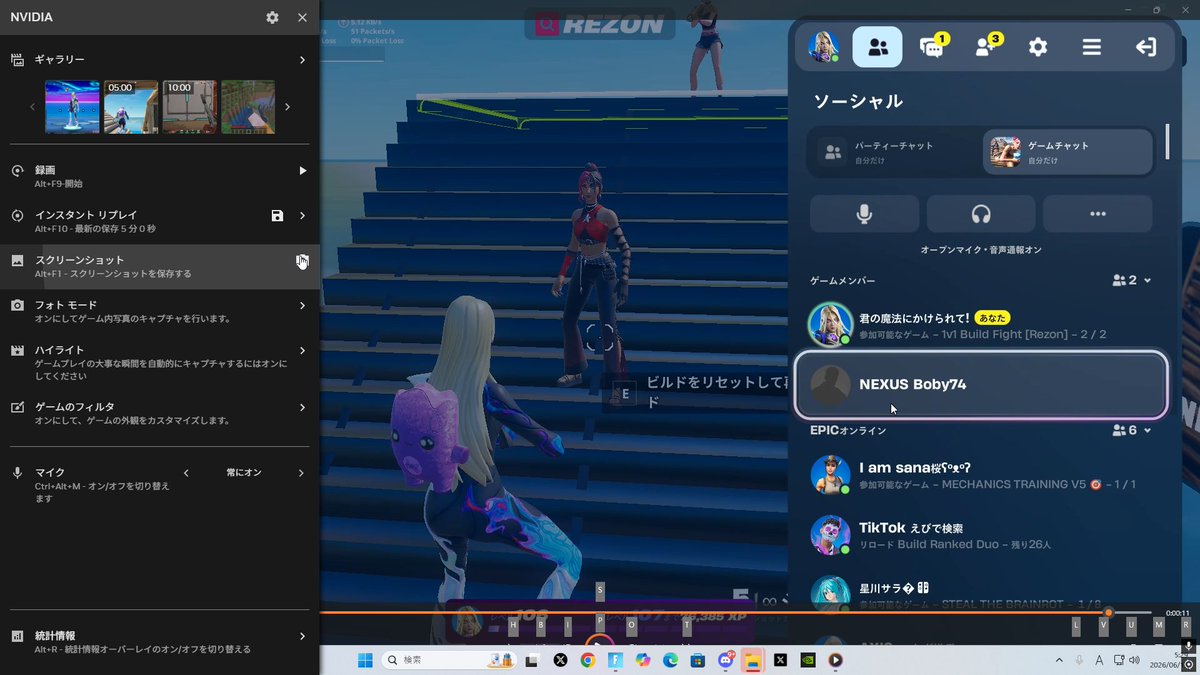The width and height of the screenshot is (1200, 675).
Task: Open Microsoft Store from taskbar
Action: pyautogui.click(x=698, y=660)
